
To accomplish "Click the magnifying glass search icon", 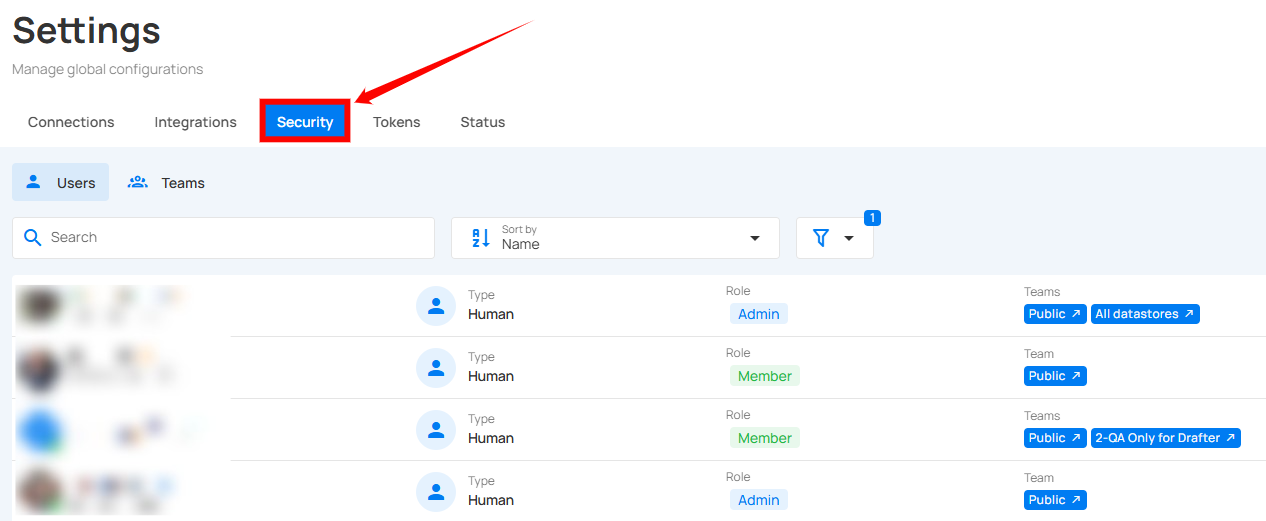I will [33, 238].
